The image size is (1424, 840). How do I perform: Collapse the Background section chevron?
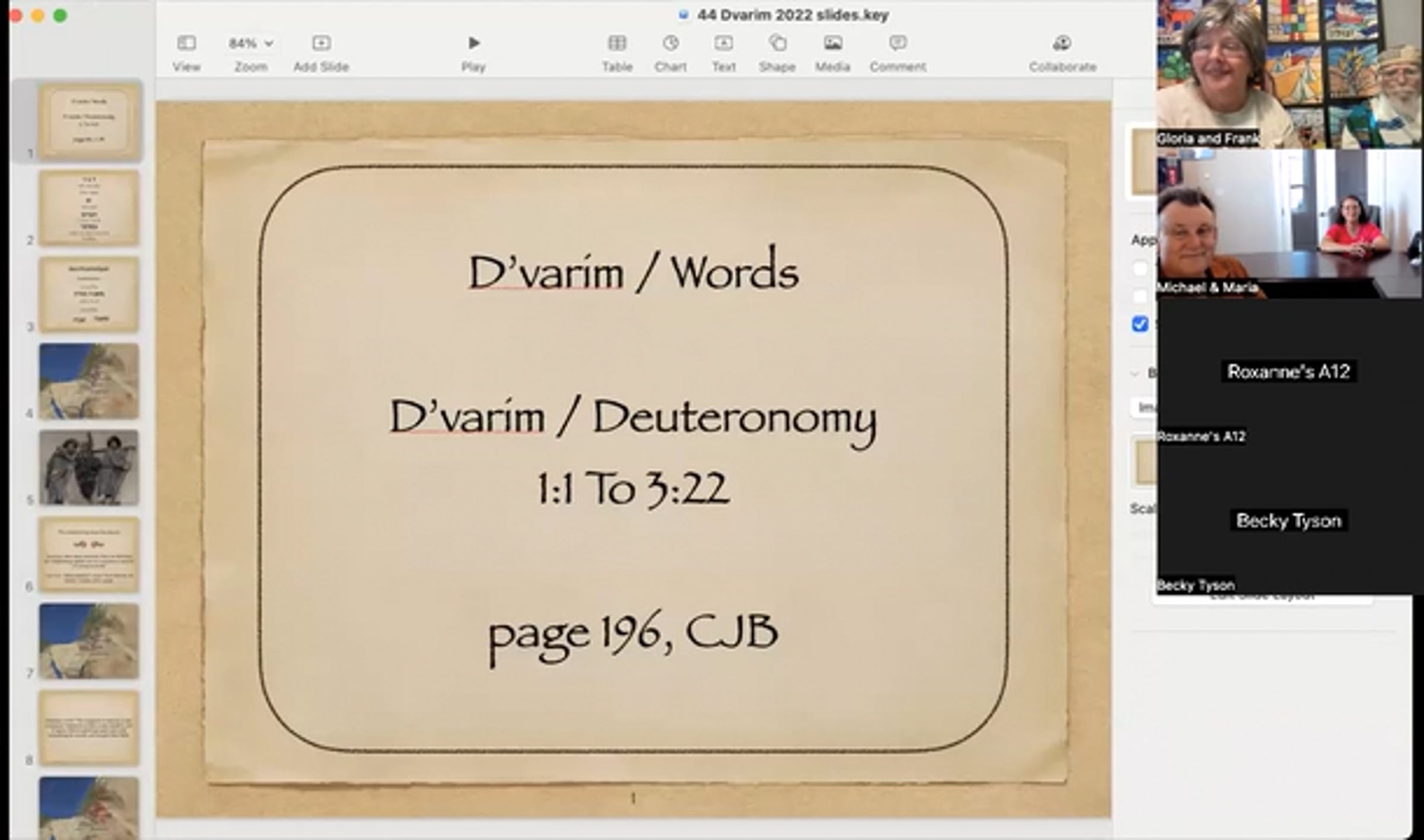(1135, 373)
